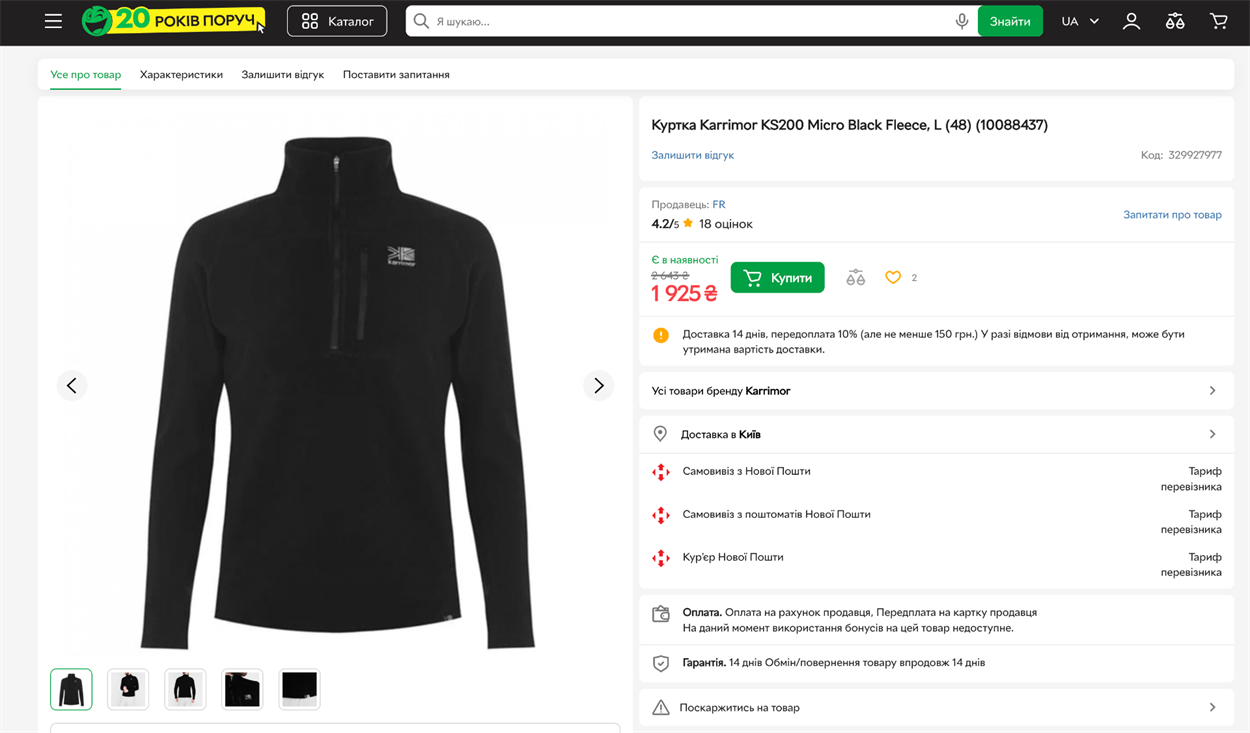Open the Каталог button
Image resolution: width=1250 pixels, height=733 pixels.
pyautogui.click(x=337, y=21)
